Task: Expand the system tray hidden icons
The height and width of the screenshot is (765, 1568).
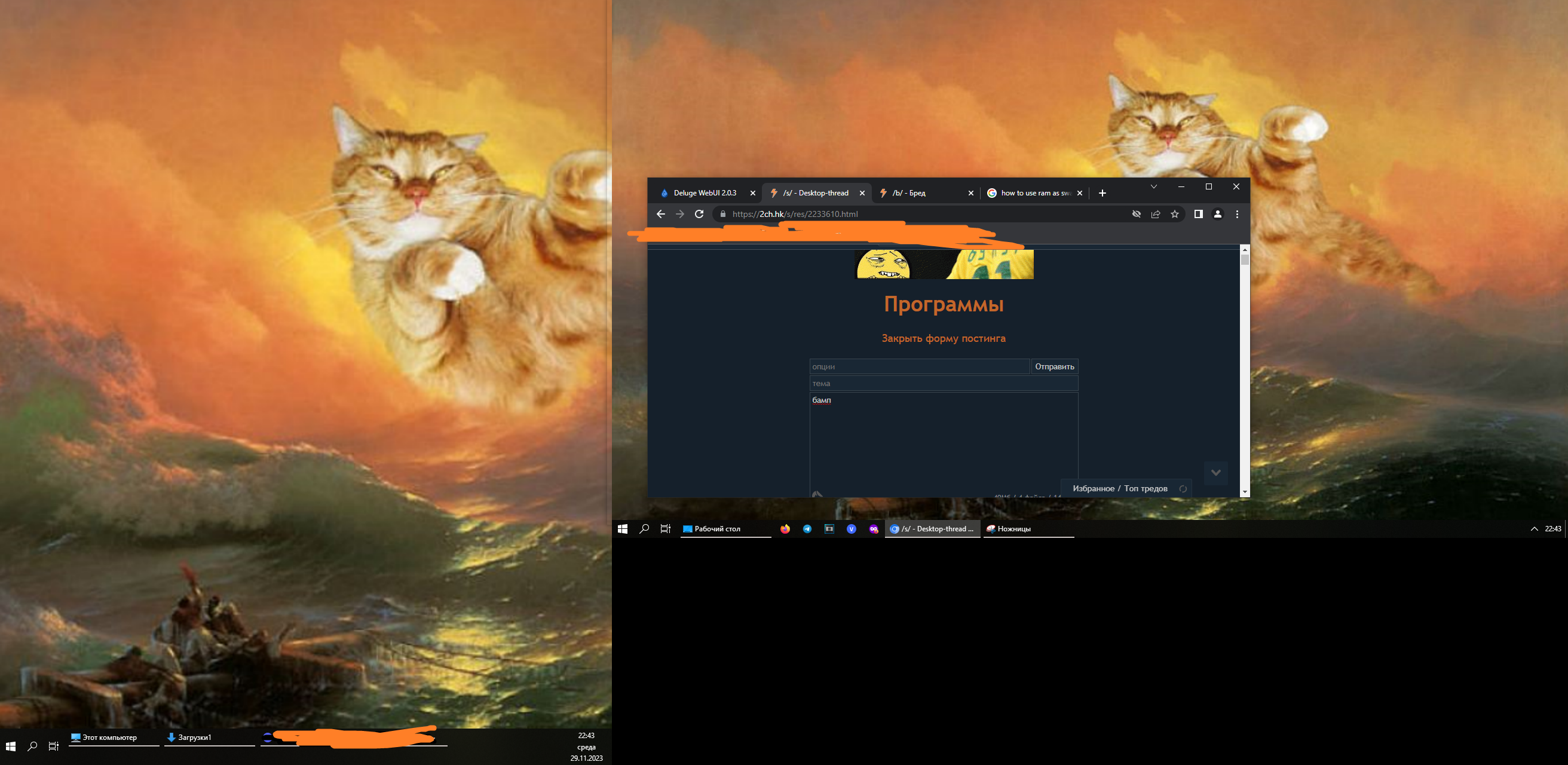Action: [1534, 529]
